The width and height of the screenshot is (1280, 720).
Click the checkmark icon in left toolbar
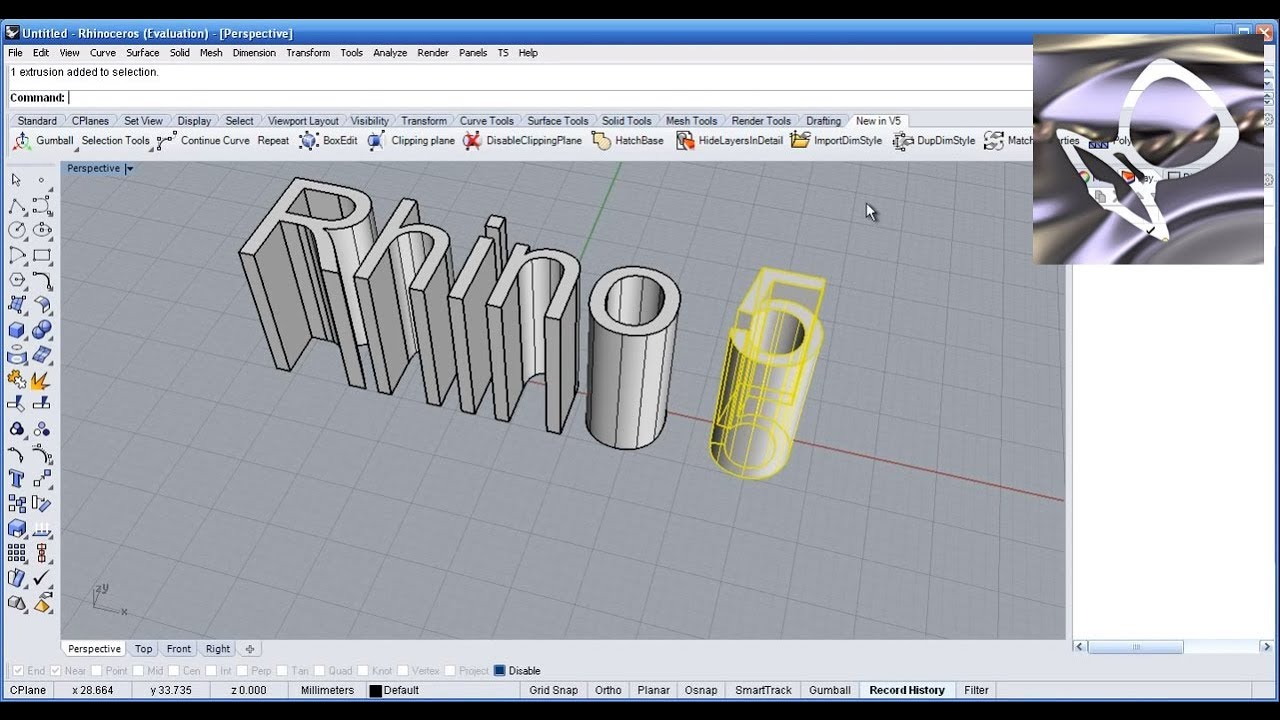coord(41,578)
